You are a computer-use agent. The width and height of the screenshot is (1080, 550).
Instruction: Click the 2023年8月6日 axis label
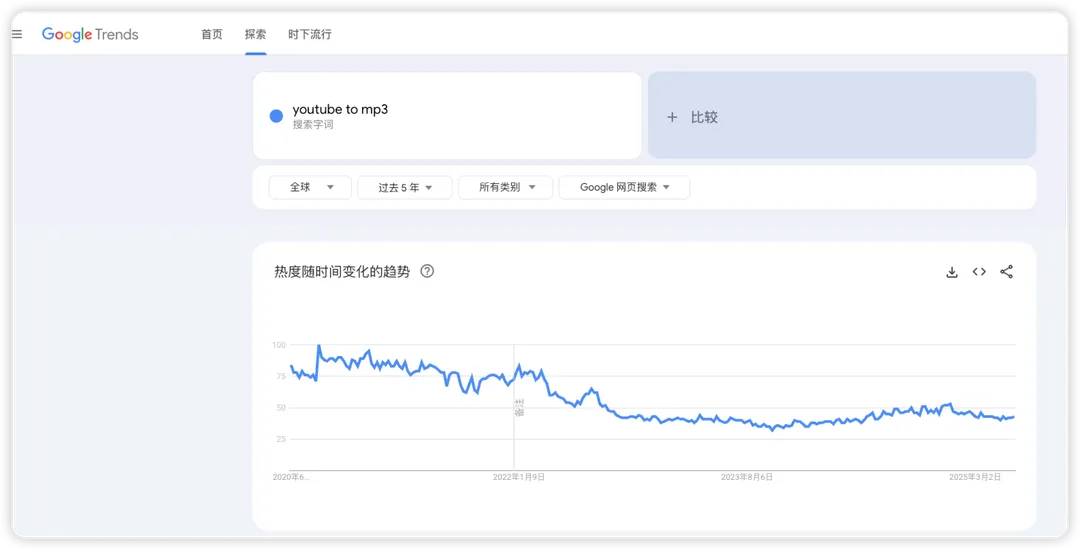747,476
